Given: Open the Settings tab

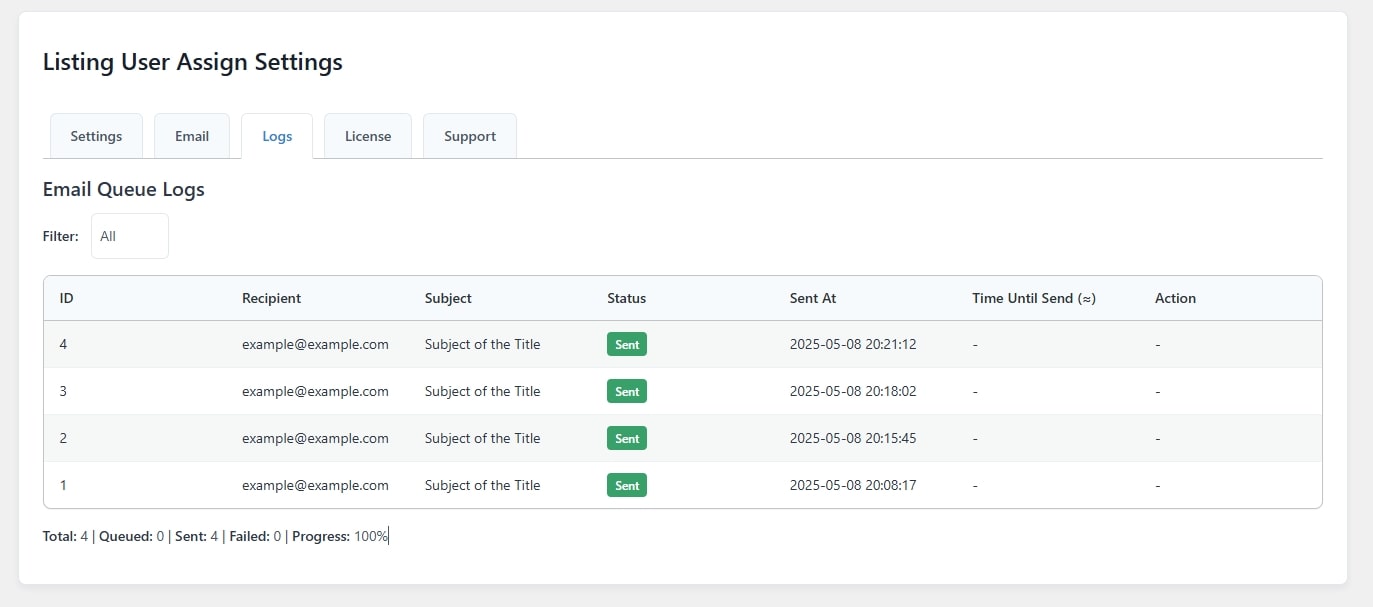Looking at the screenshot, I should tap(96, 136).
